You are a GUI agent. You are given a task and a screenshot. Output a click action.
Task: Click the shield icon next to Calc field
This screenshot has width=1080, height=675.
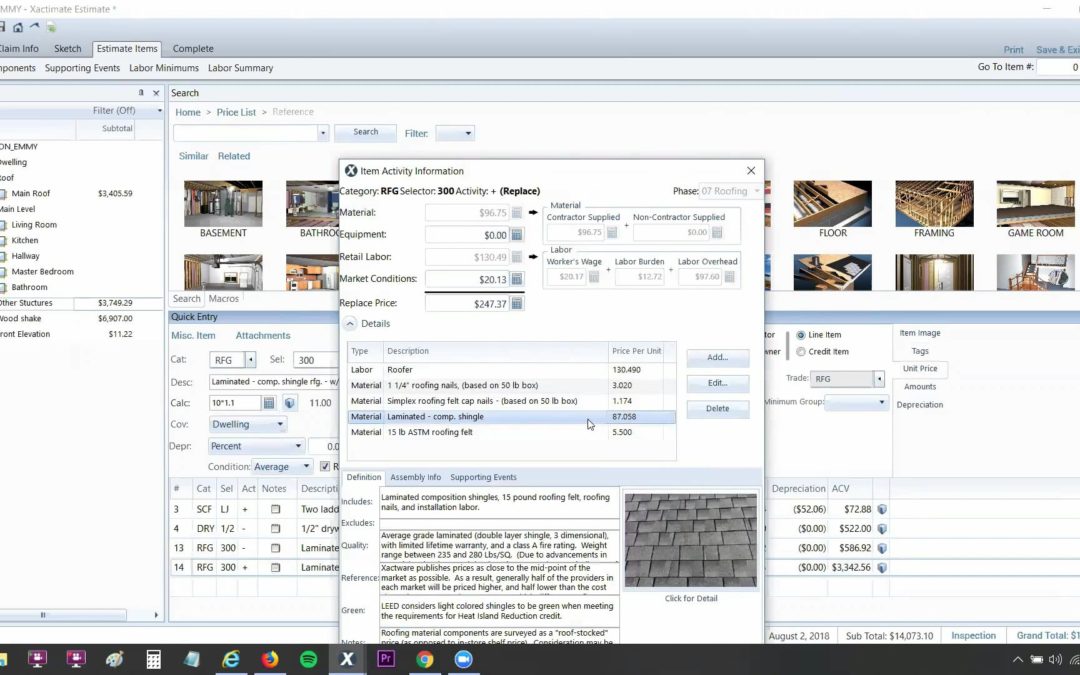point(289,403)
